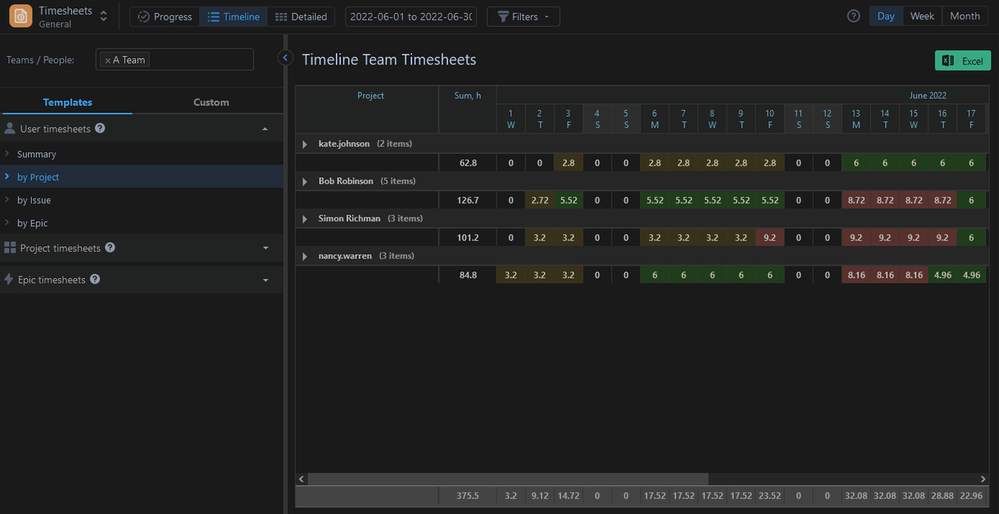Click the orange Timesheets app icon

[x=20, y=16]
